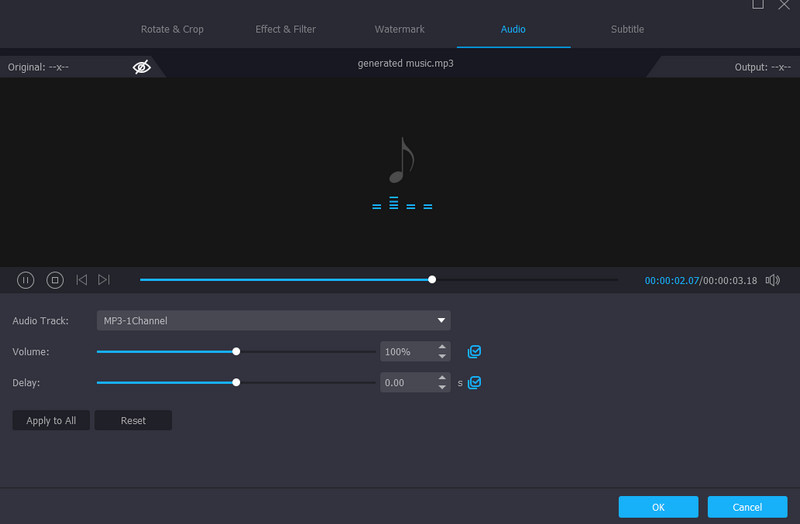
Task: Click the Reset button
Action: click(x=133, y=421)
